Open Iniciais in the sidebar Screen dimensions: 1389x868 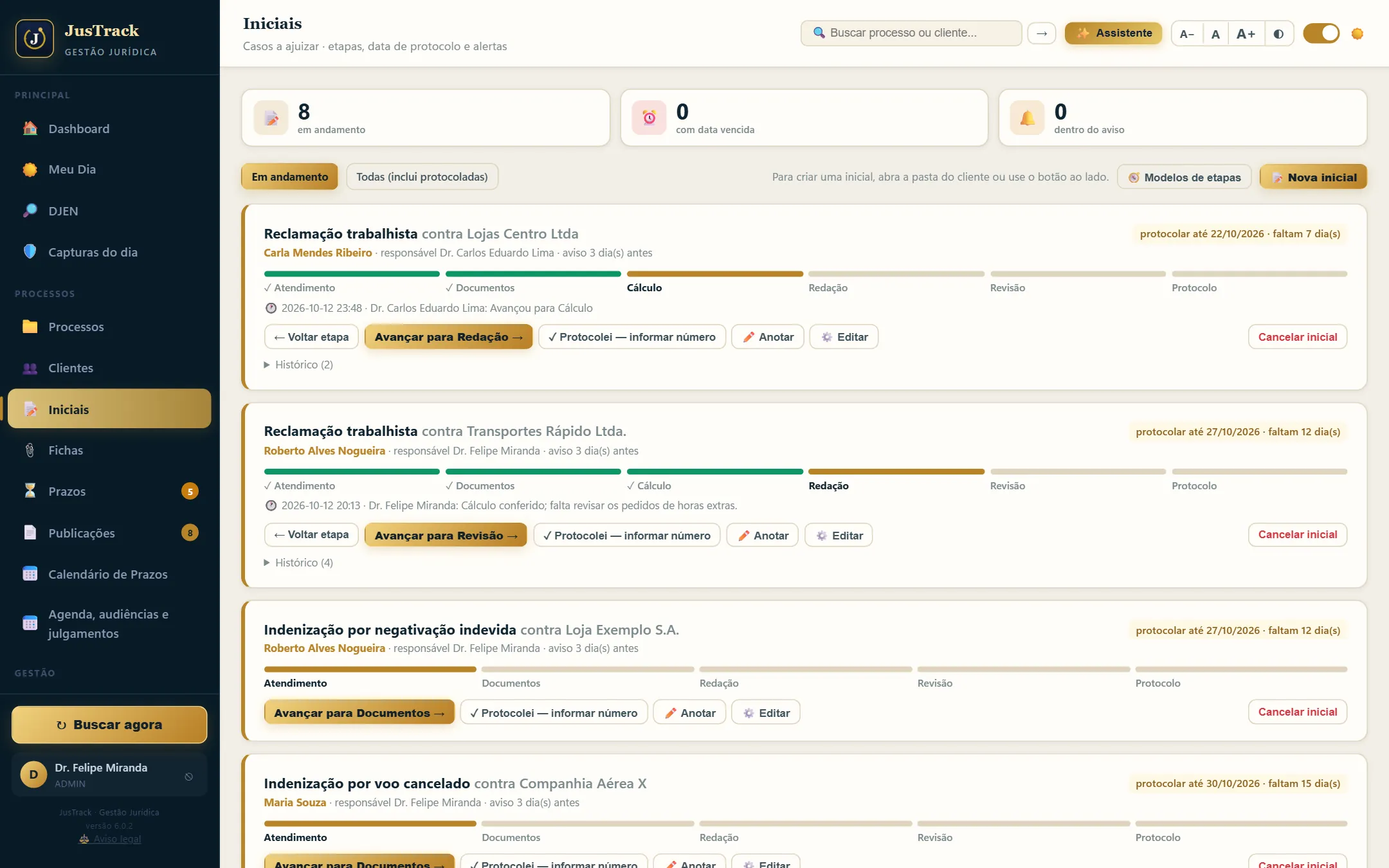[x=109, y=409]
